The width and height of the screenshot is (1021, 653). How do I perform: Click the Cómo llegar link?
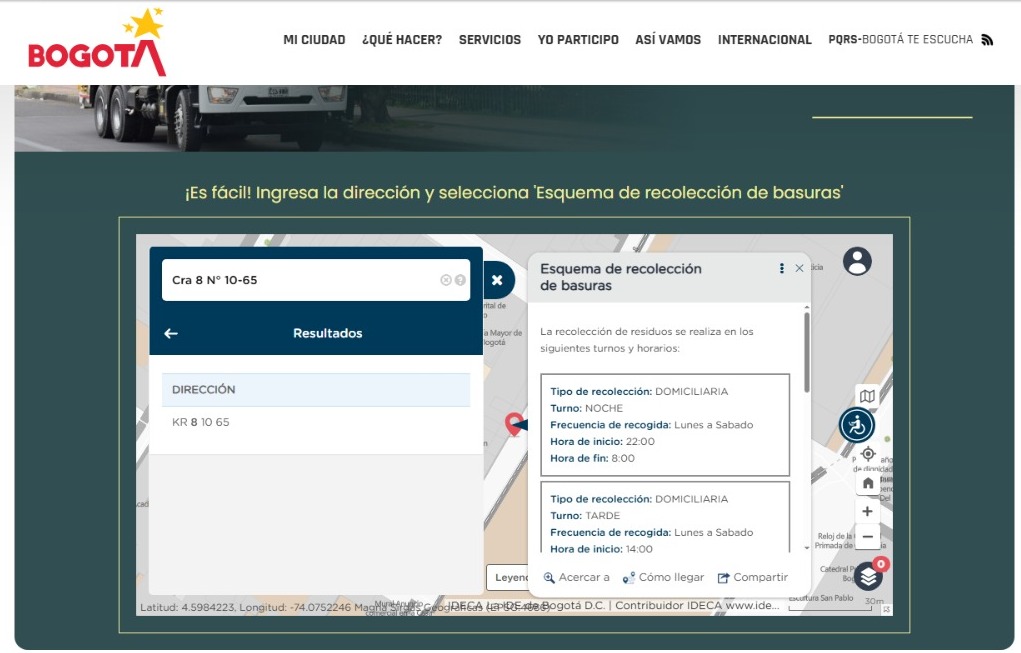663,577
